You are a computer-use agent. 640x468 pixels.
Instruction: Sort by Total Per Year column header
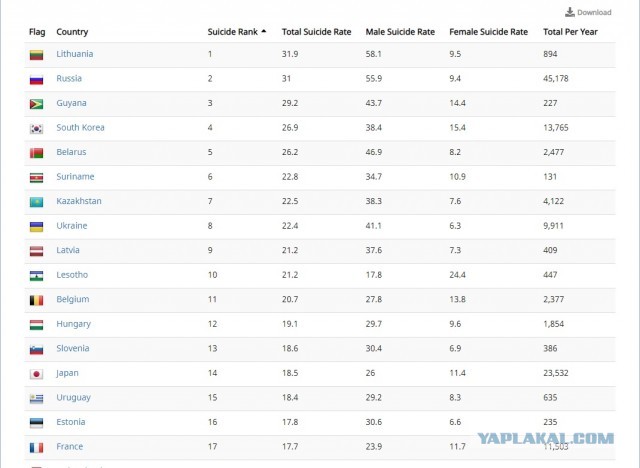[x=570, y=32]
